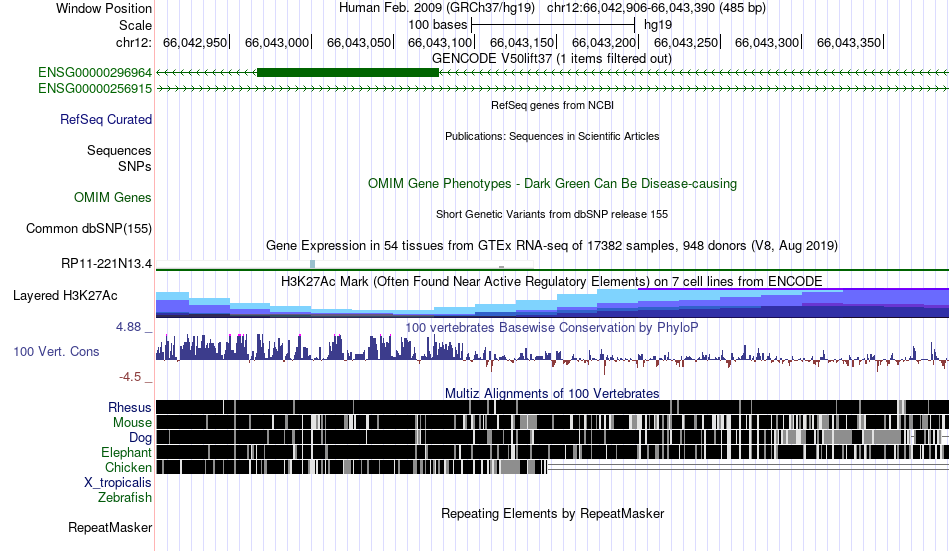This screenshot has height=551, width=950.
Task: Click the chr12:66,042,906-66,043,390 position text
Action: point(656,8)
